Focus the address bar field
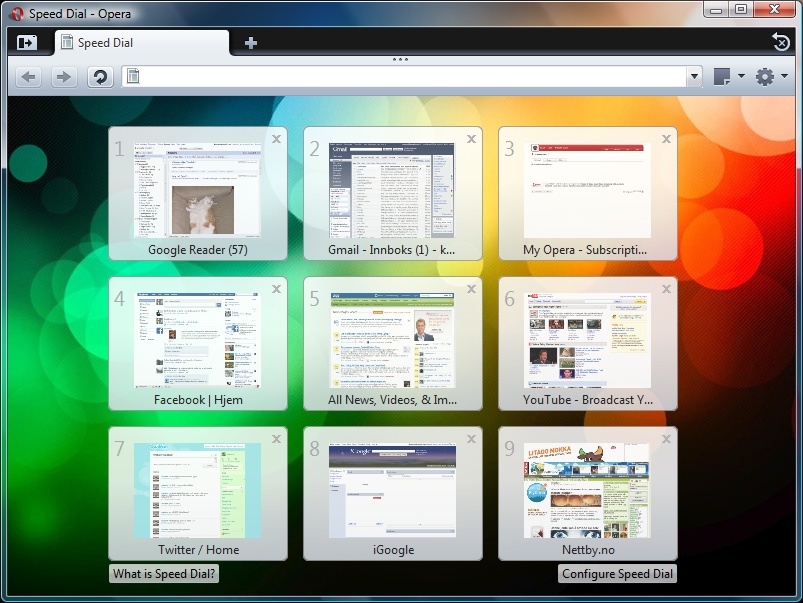The height and width of the screenshot is (603, 803). (412, 77)
